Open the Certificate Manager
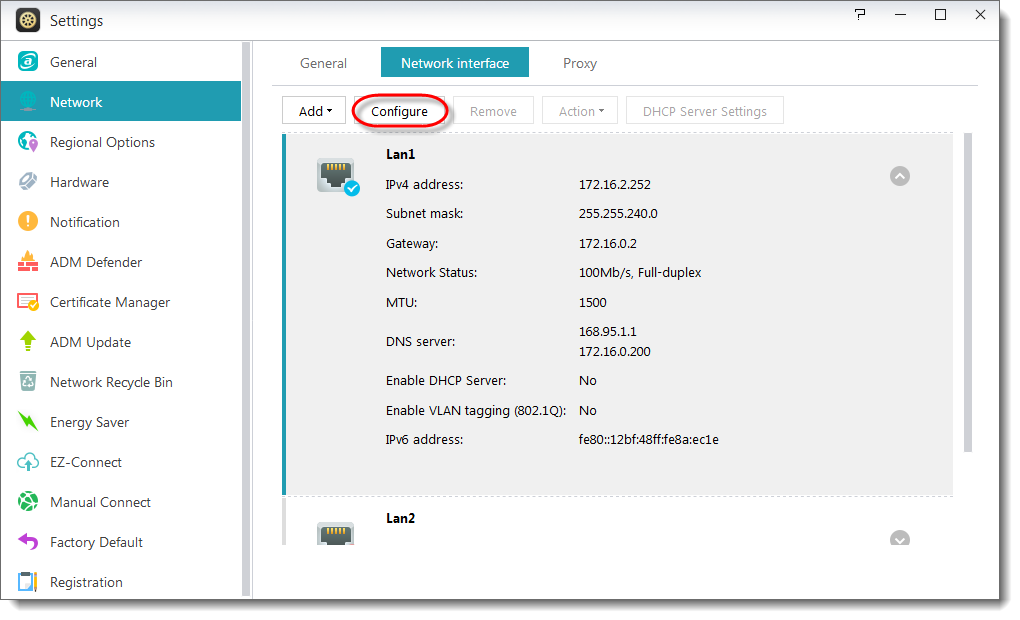Viewport: 1020px width, 620px height. point(27,302)
